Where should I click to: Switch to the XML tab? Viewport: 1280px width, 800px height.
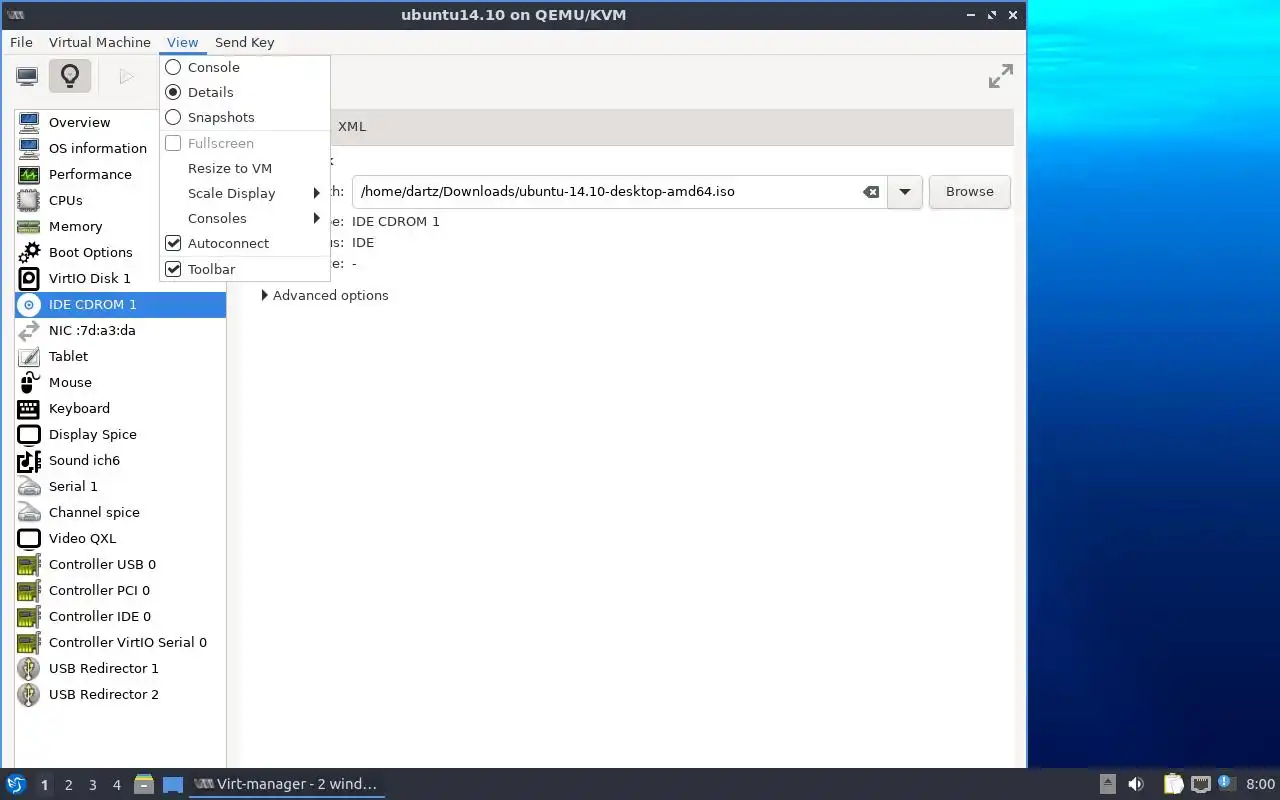352,127
